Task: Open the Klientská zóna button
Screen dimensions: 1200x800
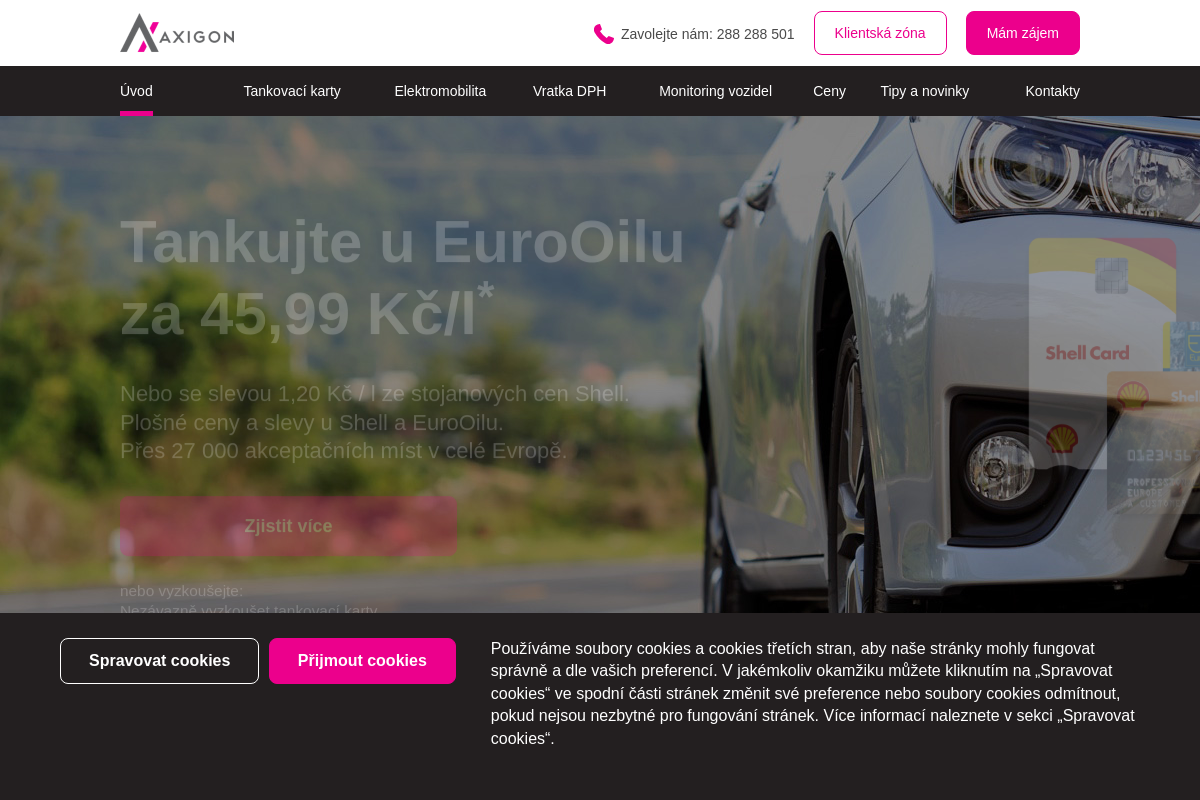Action: click(880, 33)
